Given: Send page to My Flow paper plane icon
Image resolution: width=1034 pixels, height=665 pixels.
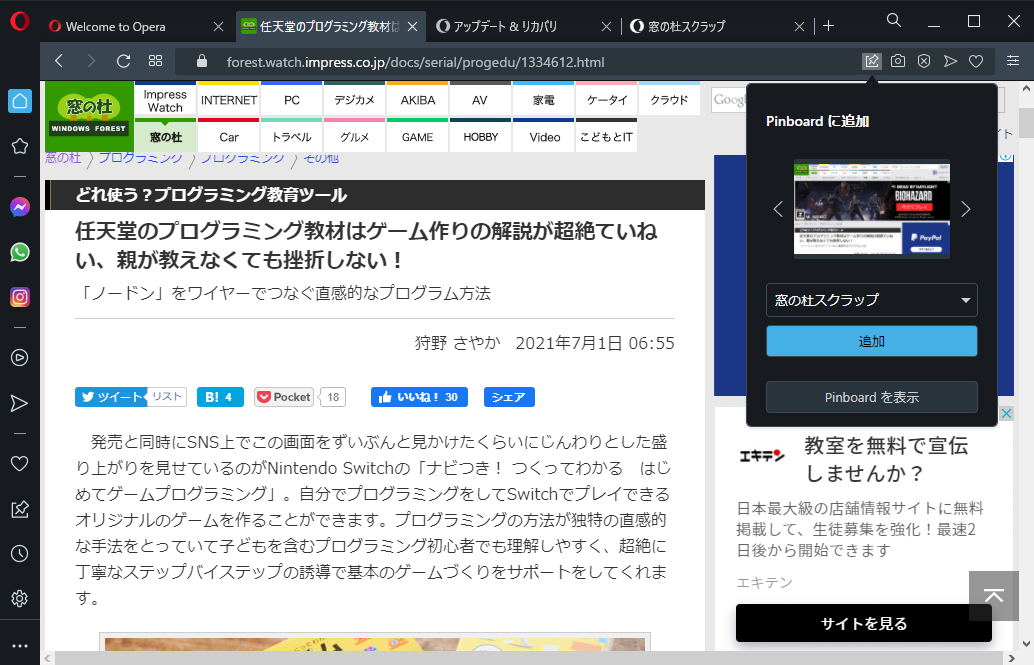Looking at the screenshot, I should click(x=949, y=60).
